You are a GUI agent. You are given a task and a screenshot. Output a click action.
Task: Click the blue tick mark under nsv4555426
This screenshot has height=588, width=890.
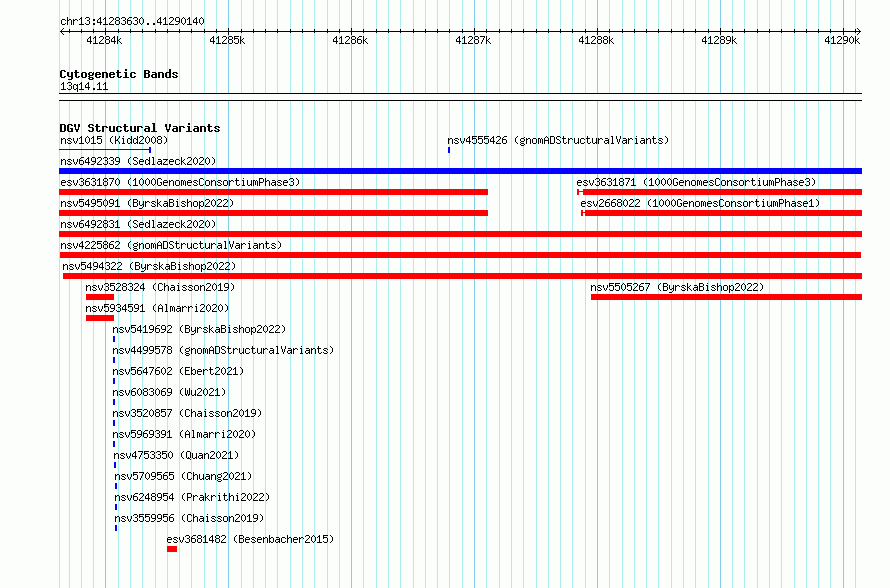click(x=449, y=150)
